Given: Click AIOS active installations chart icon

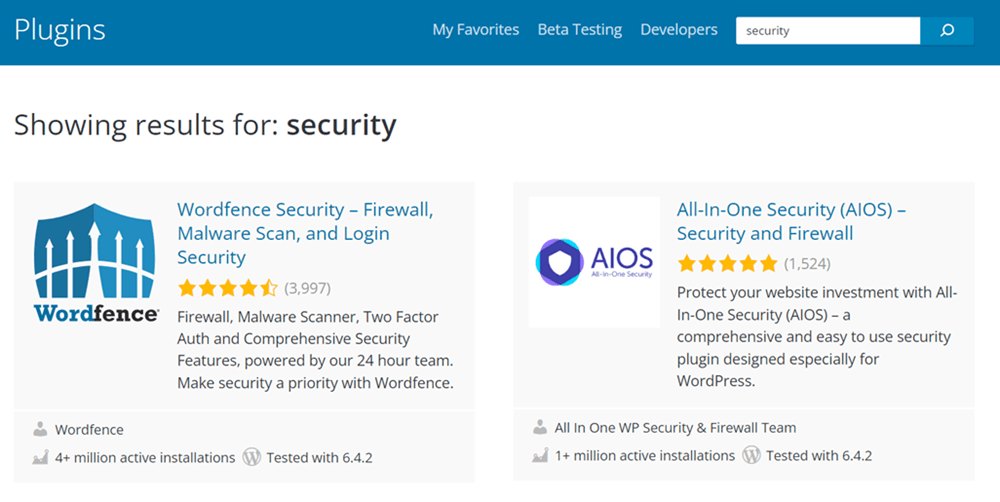Looking at the screenshot, I should tap(540, 455).
